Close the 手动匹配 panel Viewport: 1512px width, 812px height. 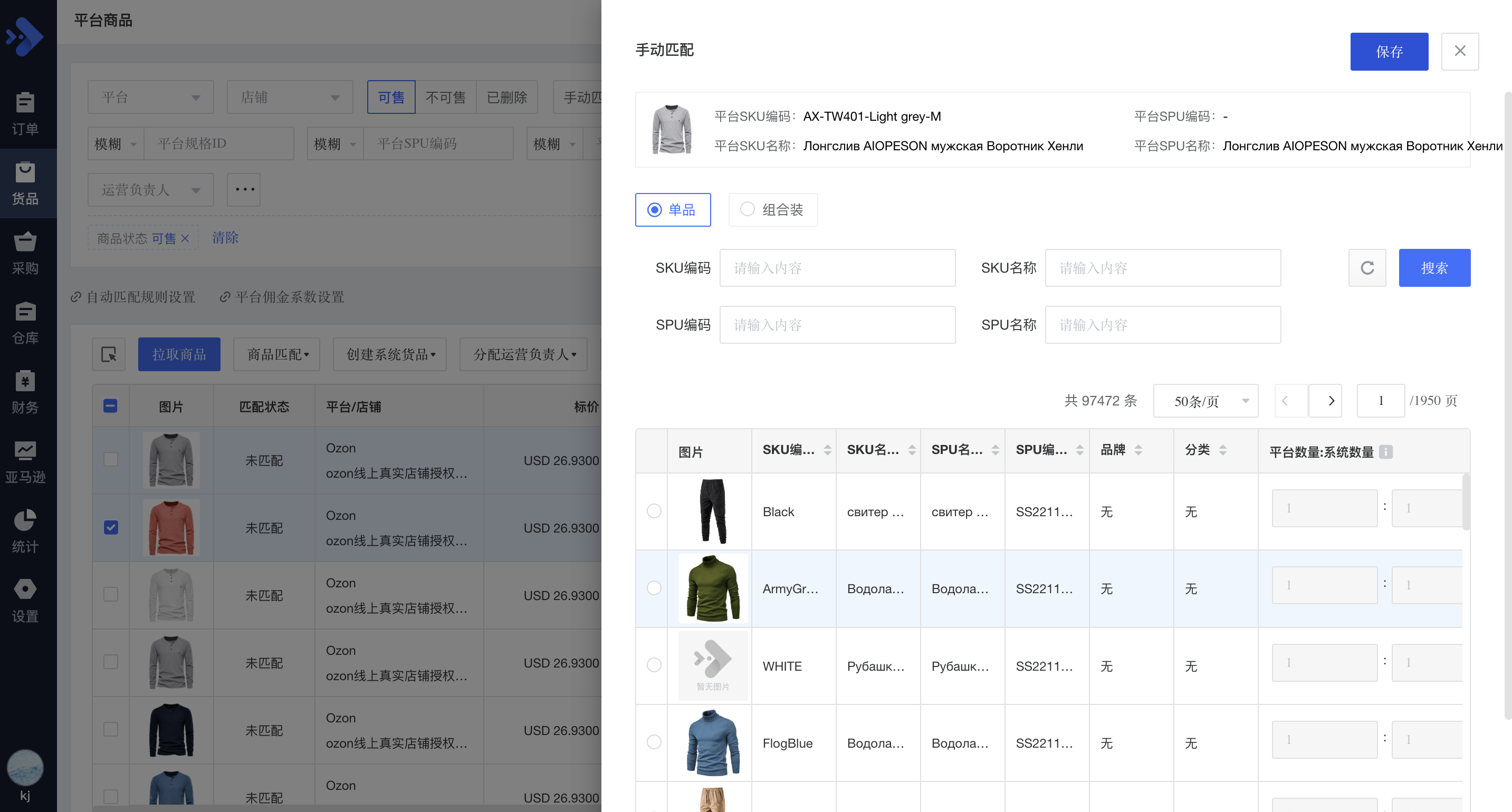(x=1460, y=51)
